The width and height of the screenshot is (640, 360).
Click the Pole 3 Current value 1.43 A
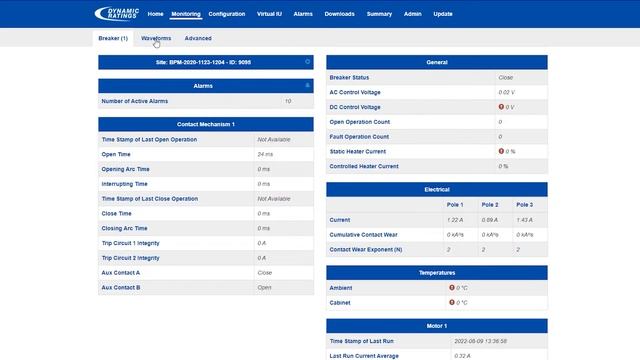tap(524, 220)
